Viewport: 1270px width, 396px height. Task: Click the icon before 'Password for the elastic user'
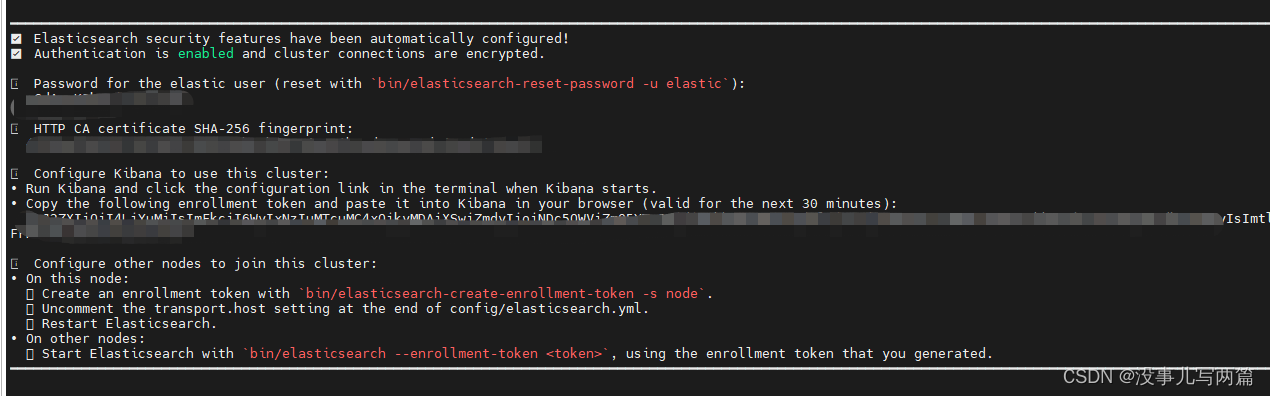point(15,84)
